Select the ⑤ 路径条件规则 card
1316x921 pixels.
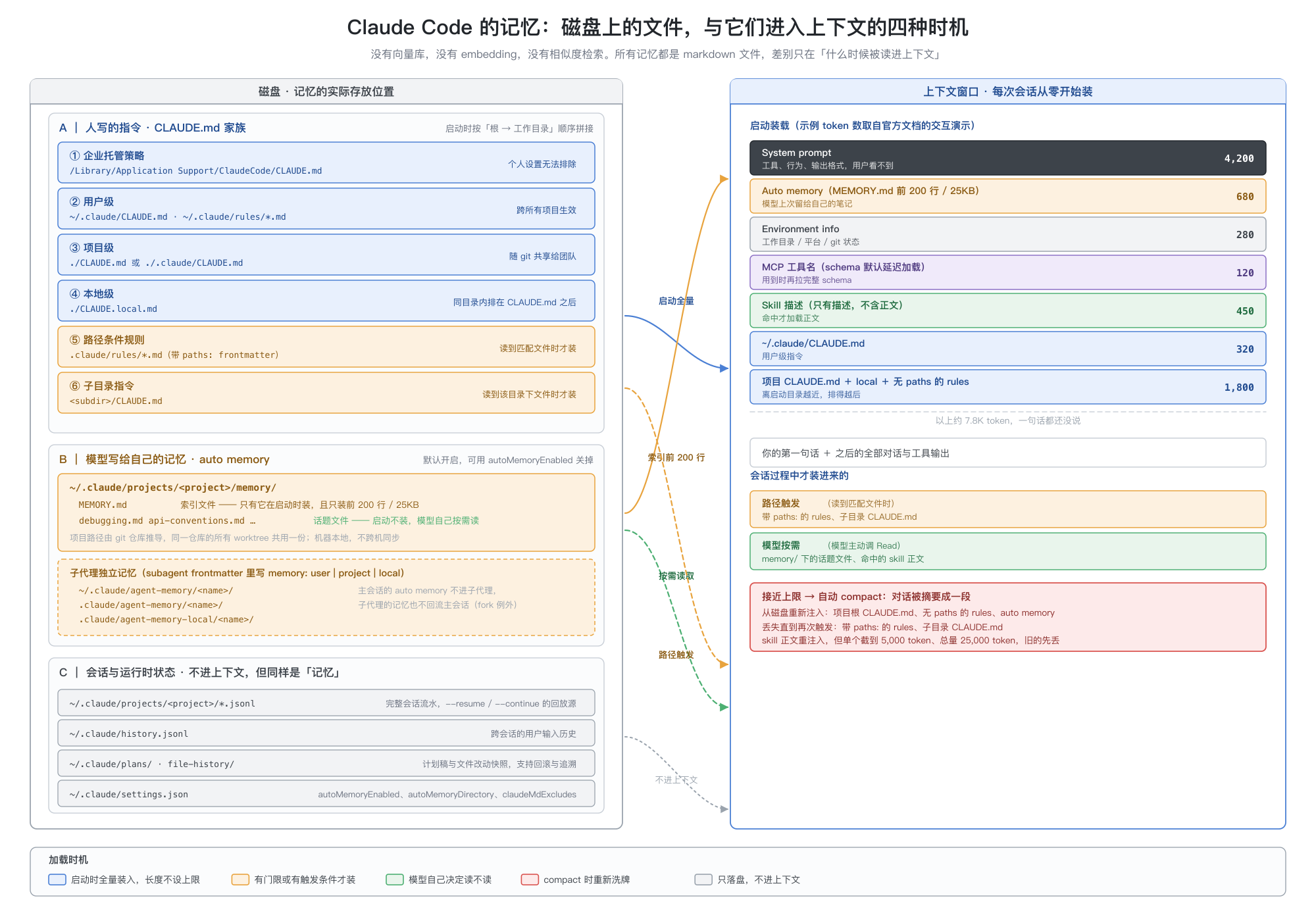pos(326,347)
